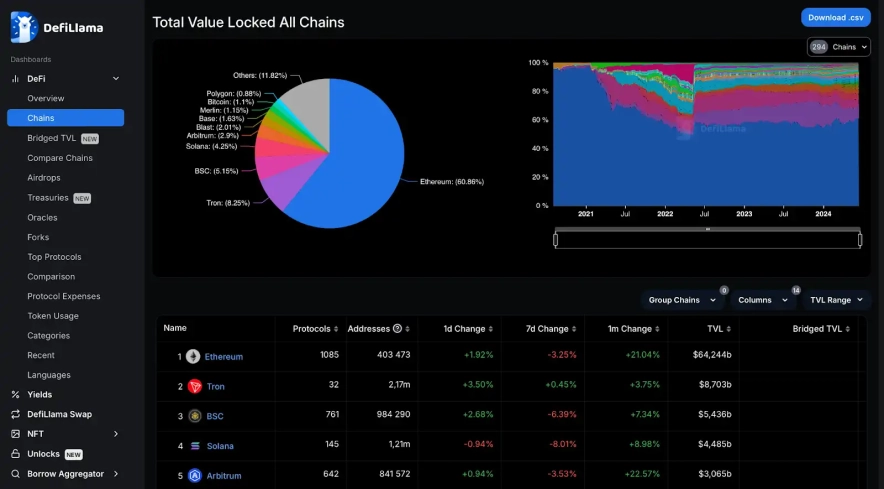
Task: Open the Columns dropdown
Action: tap(762, 300)
